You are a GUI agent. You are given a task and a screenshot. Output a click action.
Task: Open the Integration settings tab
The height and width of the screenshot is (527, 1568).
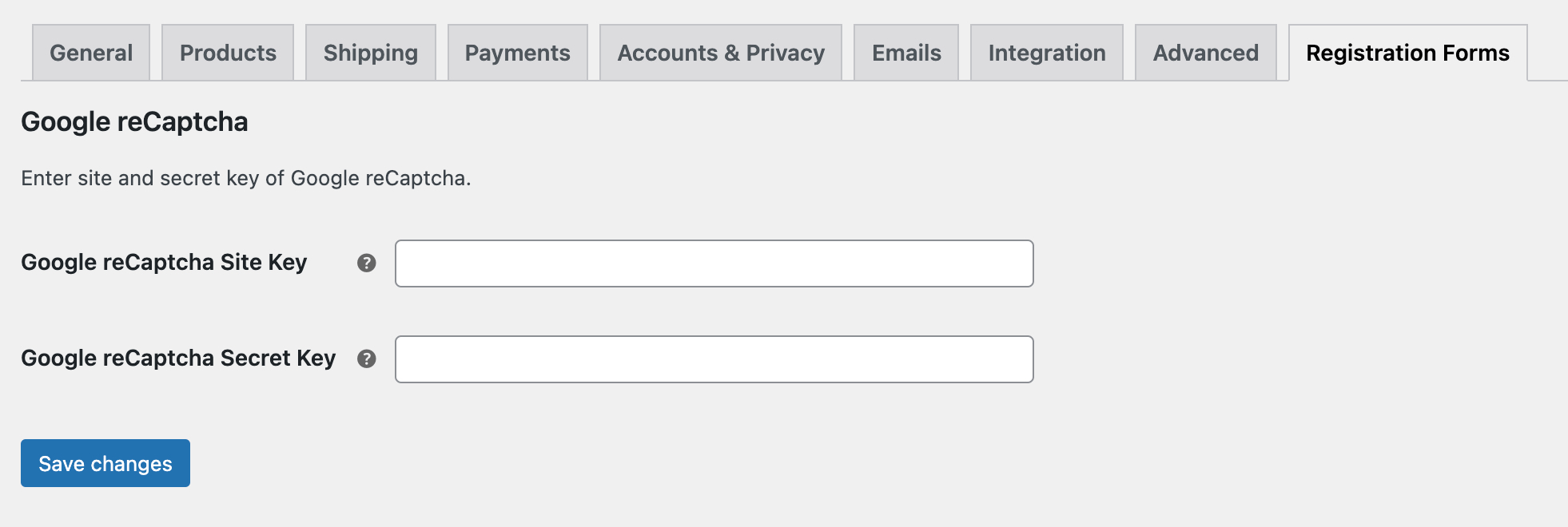coord(1047,52)
